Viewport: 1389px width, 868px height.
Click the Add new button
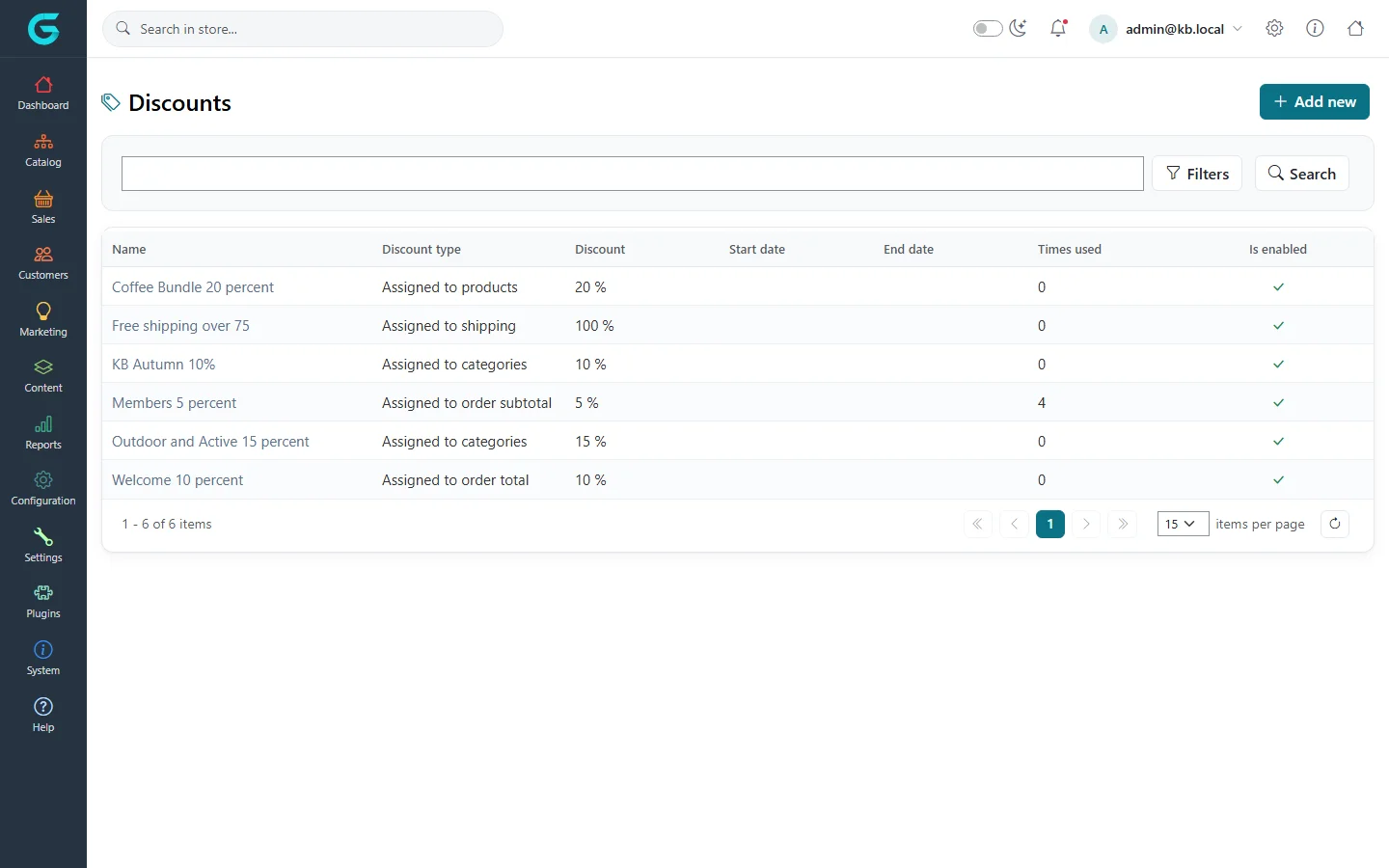click(1314, 101)
